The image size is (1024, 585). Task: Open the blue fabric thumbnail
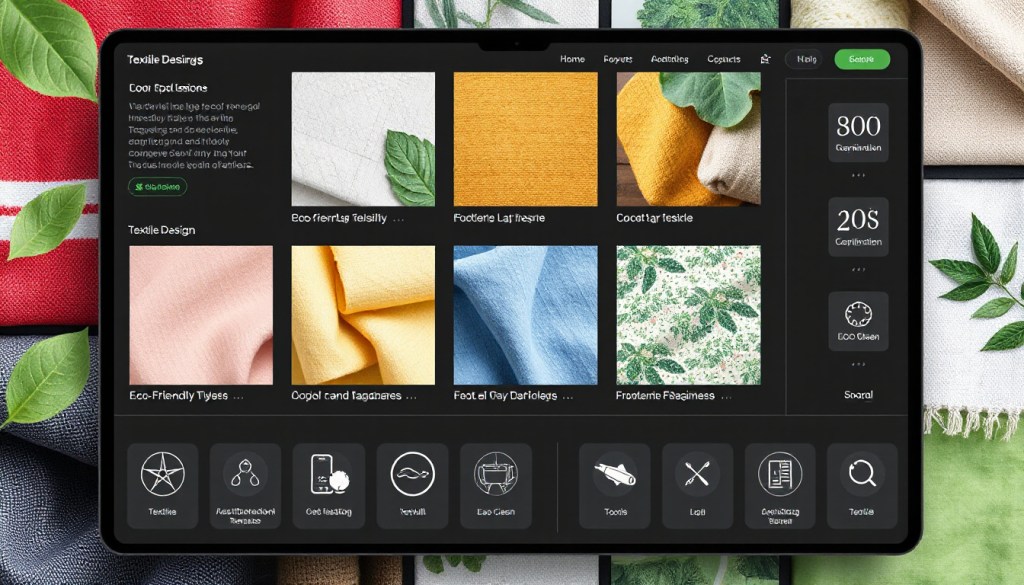(524, 313)
